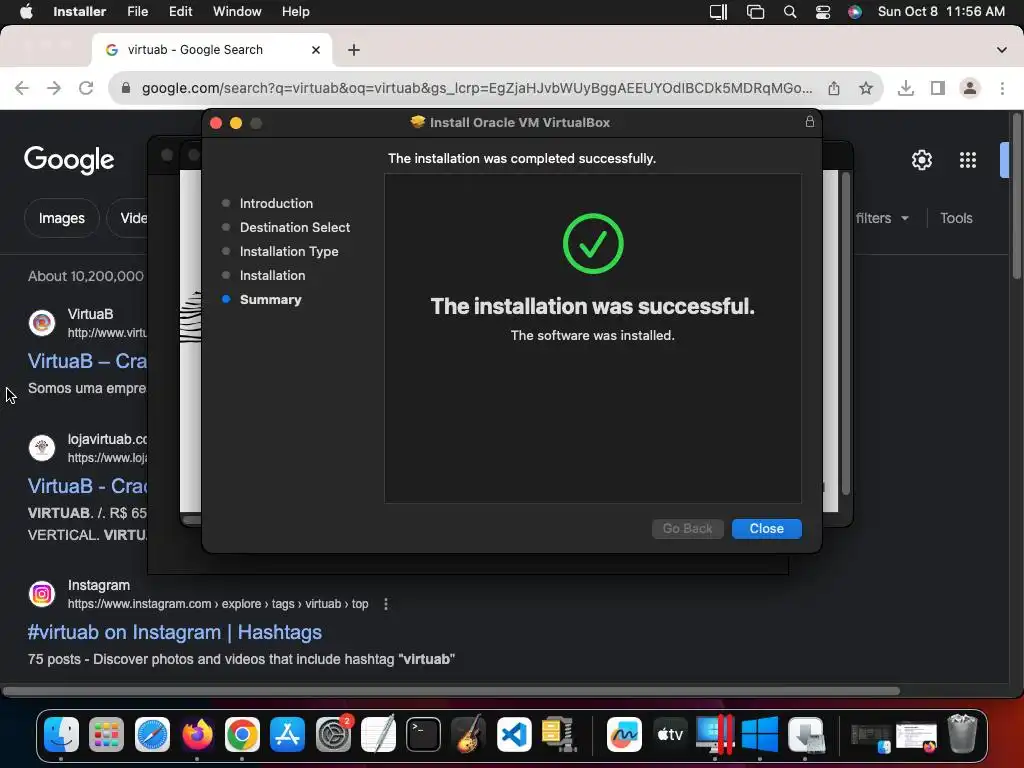This screenshot has width=1024, height=768.
Task: Open the Apple menu
Action: point(26,12)
